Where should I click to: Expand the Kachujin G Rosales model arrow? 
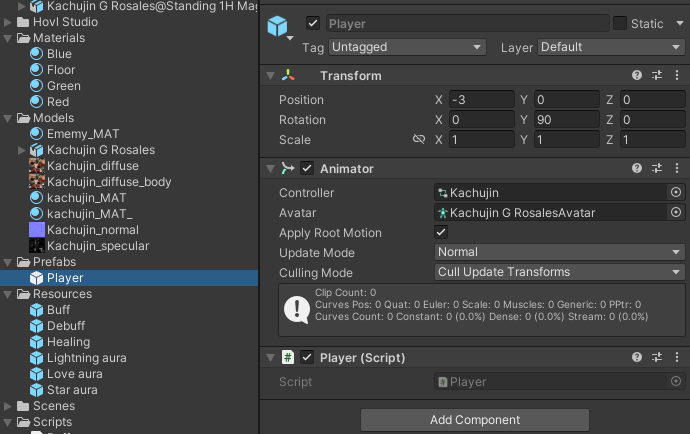pyautogui.click(x=21, y=150)
